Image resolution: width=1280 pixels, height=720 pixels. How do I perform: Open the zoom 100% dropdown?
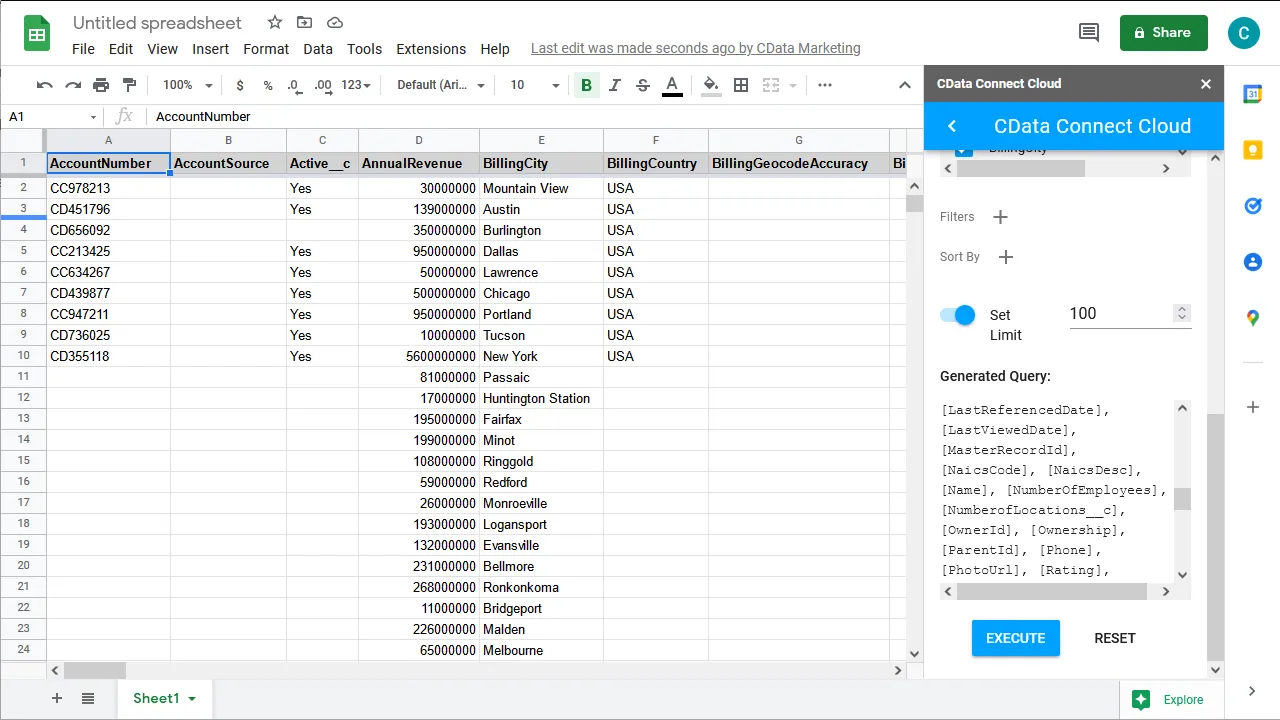point(188,85)
